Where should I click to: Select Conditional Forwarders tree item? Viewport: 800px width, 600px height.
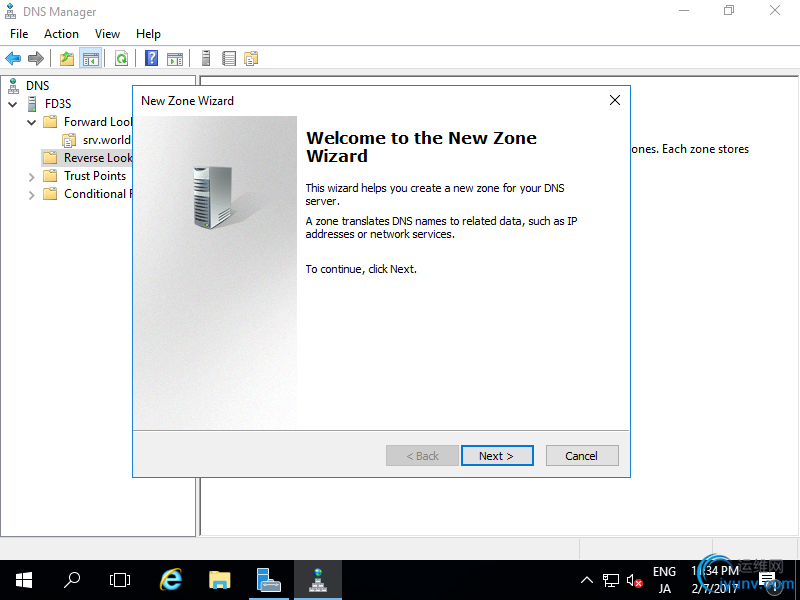(x=87, y=194)
